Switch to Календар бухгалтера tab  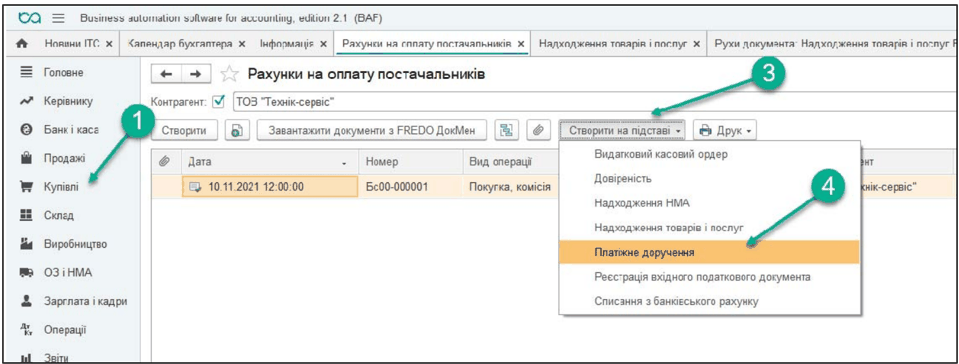(180, 44)
